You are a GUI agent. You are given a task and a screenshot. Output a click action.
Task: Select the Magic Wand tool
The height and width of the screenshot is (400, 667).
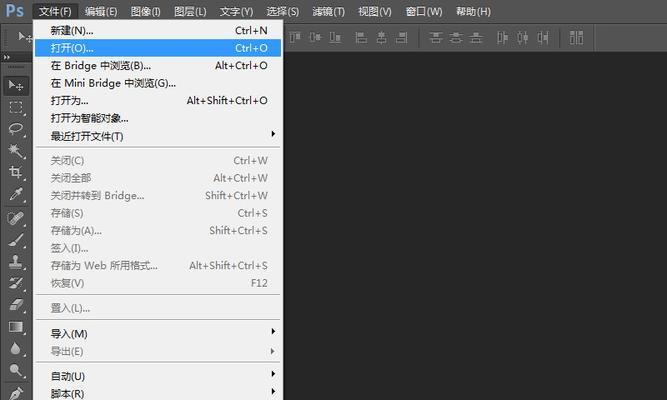pyautogui.click(x=16, y=151)
